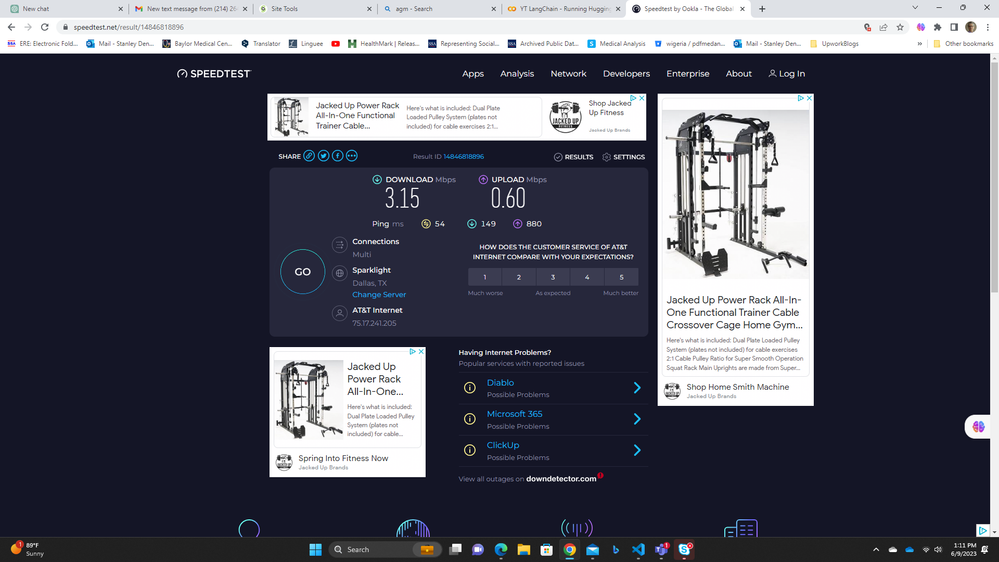Rate AT&T customer service 2
Viewport: 999px width, 562px height.
[x=519, y=277]
